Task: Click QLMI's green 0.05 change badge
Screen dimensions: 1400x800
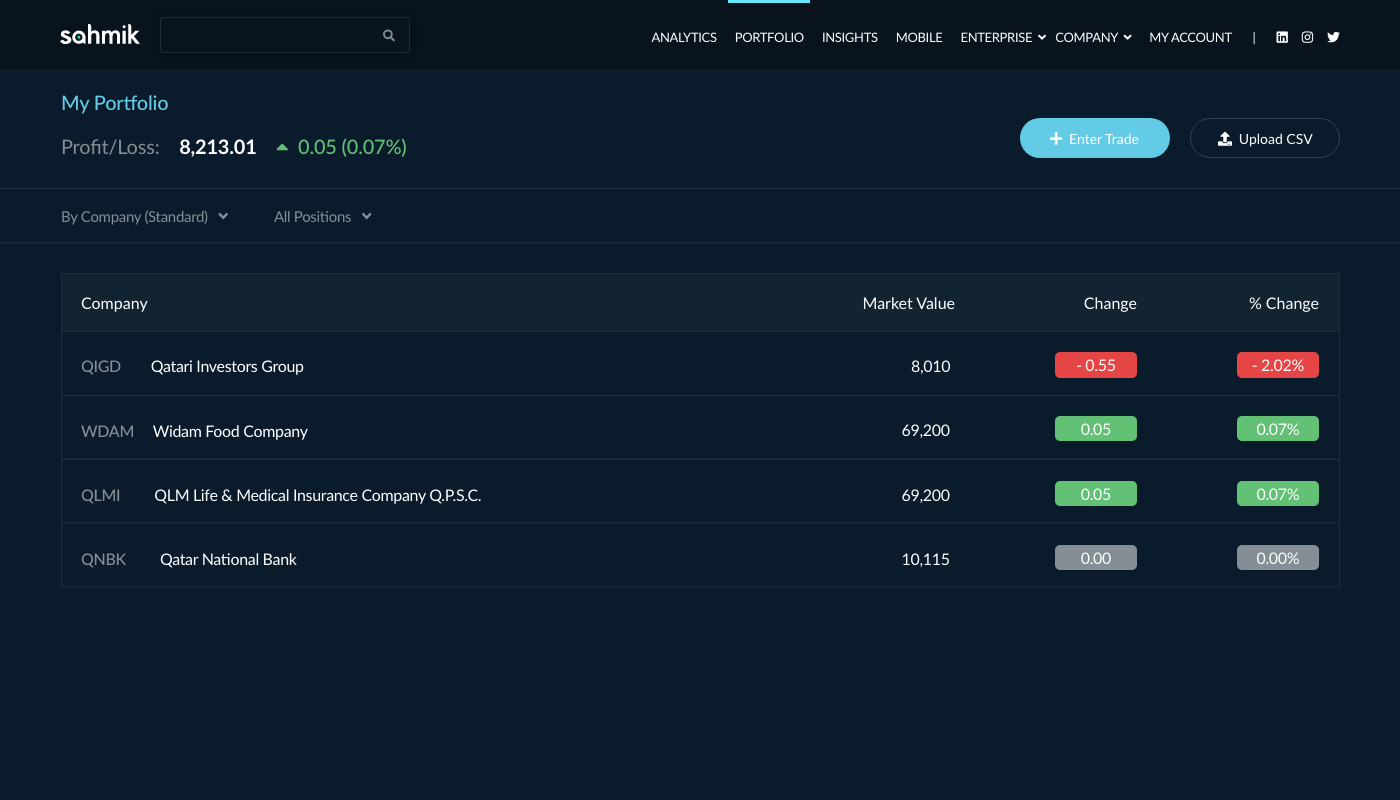Action: coord(1096,494)
